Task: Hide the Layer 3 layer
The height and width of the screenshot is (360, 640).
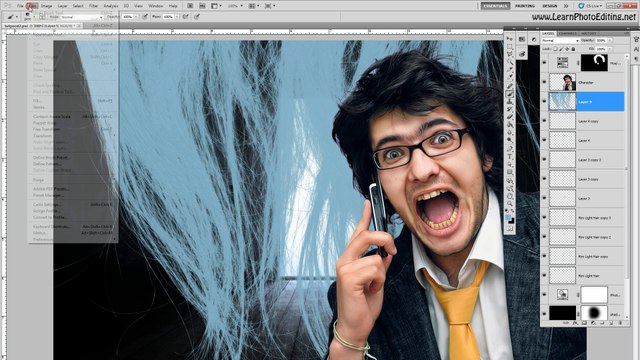Action: (544, 198)
